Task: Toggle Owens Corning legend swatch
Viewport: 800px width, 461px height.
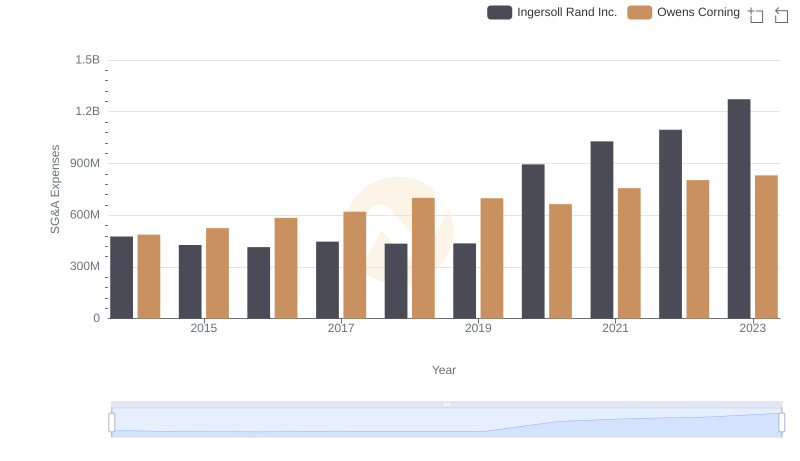Action: pyautogui.click(x=639, y=12)
